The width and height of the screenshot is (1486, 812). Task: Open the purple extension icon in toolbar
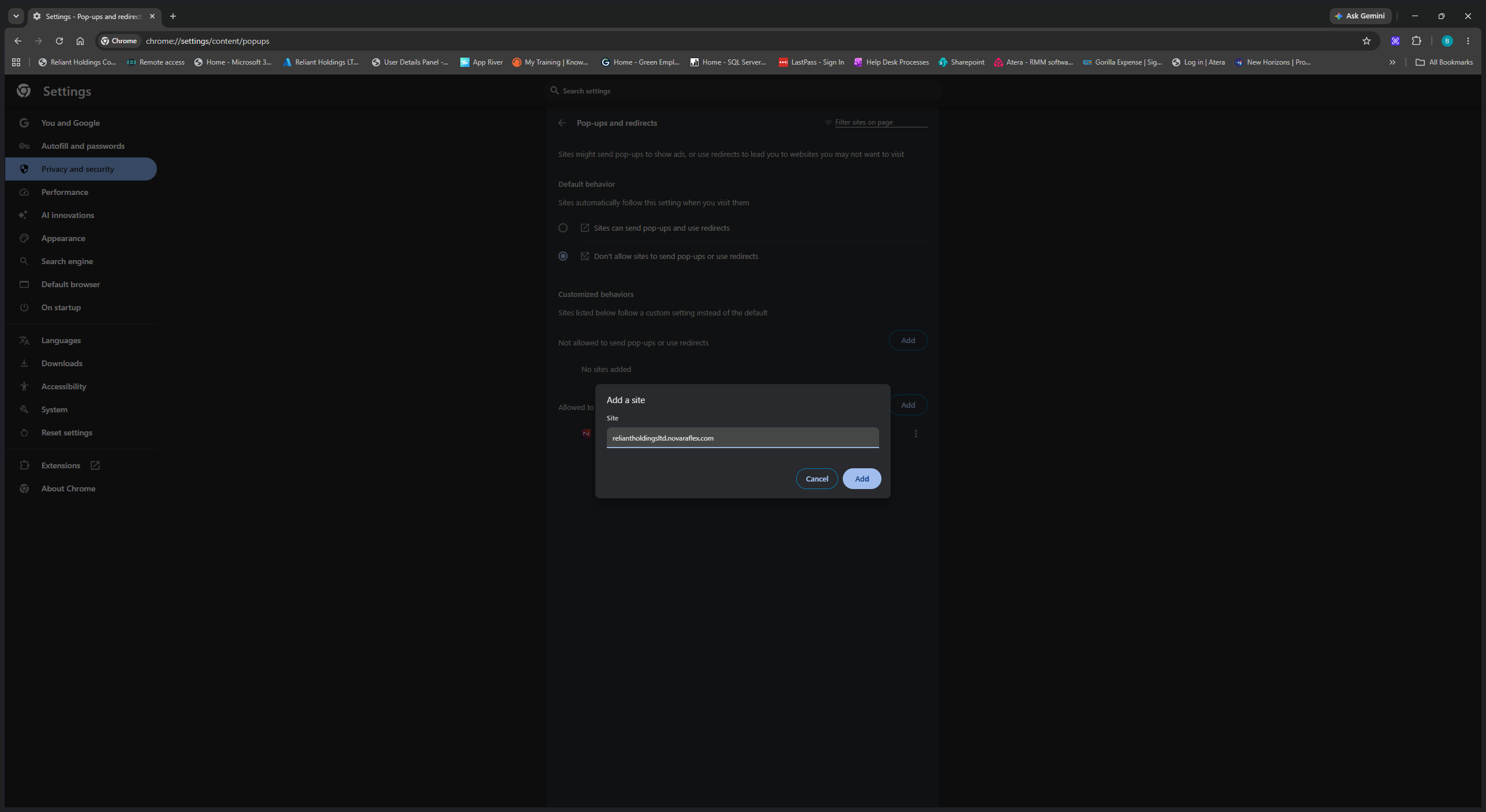1395,41
